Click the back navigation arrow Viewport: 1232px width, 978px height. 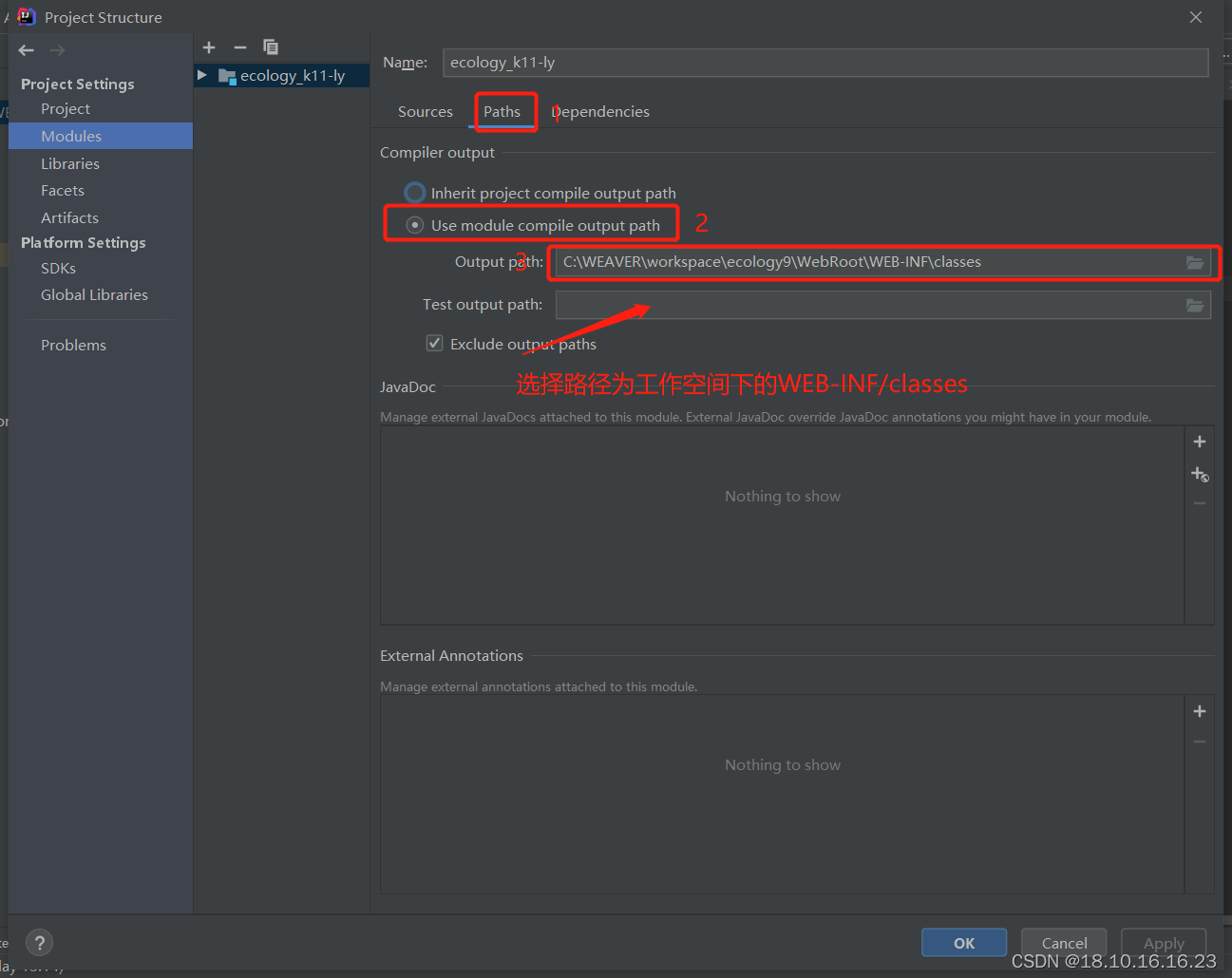pyautogui.click(x=27, y=50)
